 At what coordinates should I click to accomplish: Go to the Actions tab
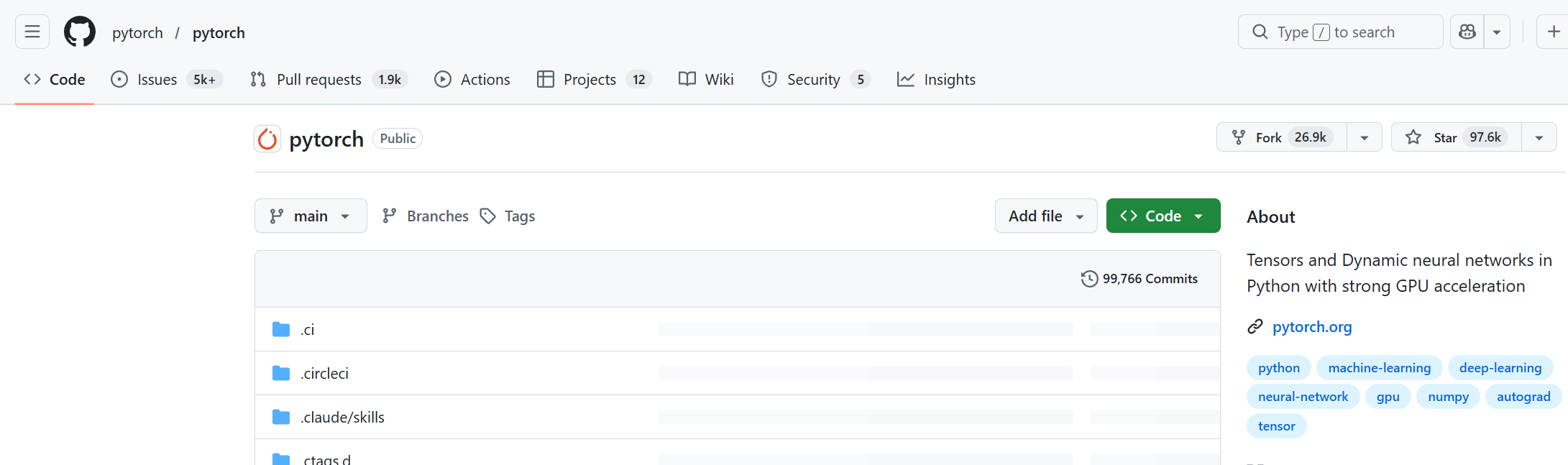click(472, 79)
